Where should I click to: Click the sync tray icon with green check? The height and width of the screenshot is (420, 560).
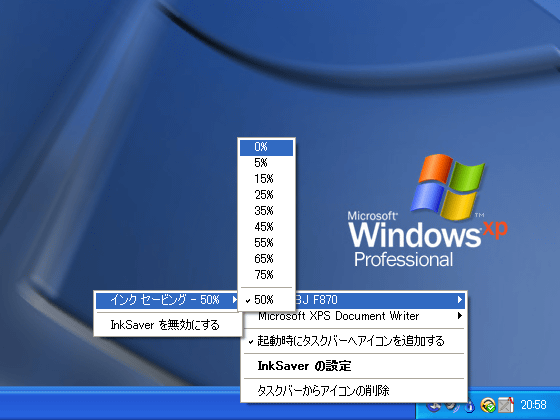tap(488, 405)
